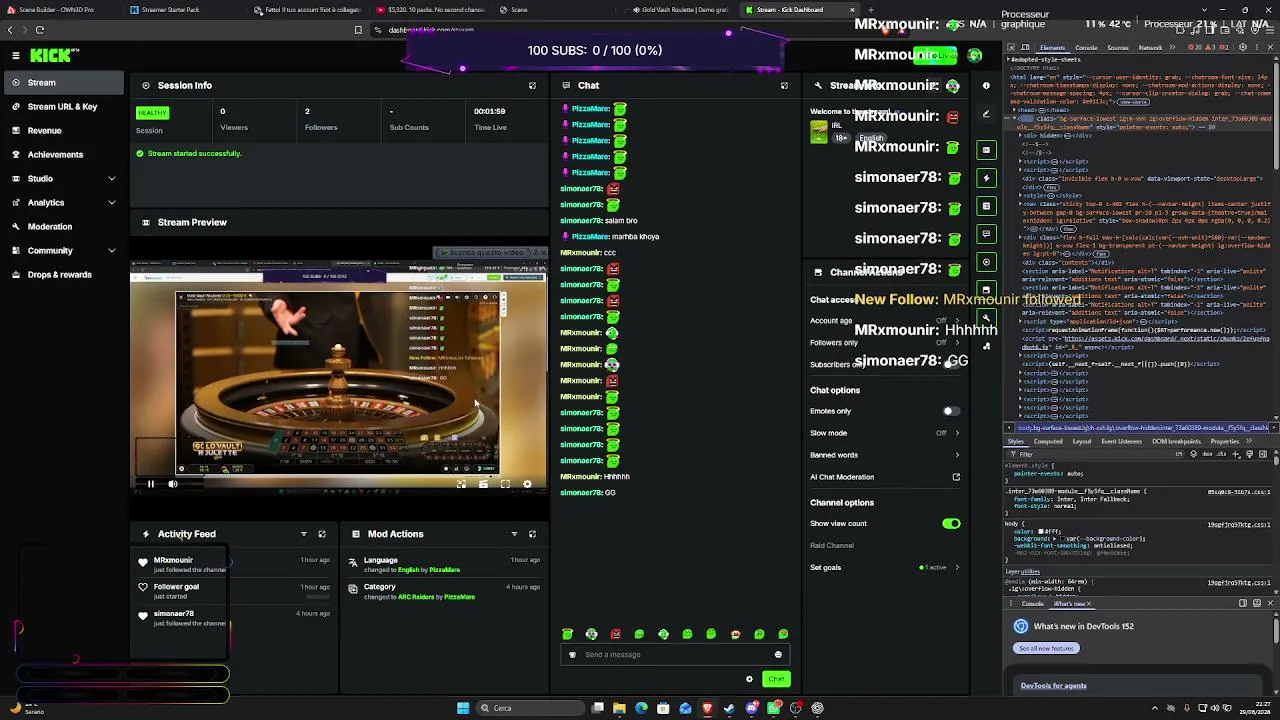Image resolution: width=1280 pixels, height=720 pixels.
Task: Open Moderation in the sidebar
Action: [62, 227]
